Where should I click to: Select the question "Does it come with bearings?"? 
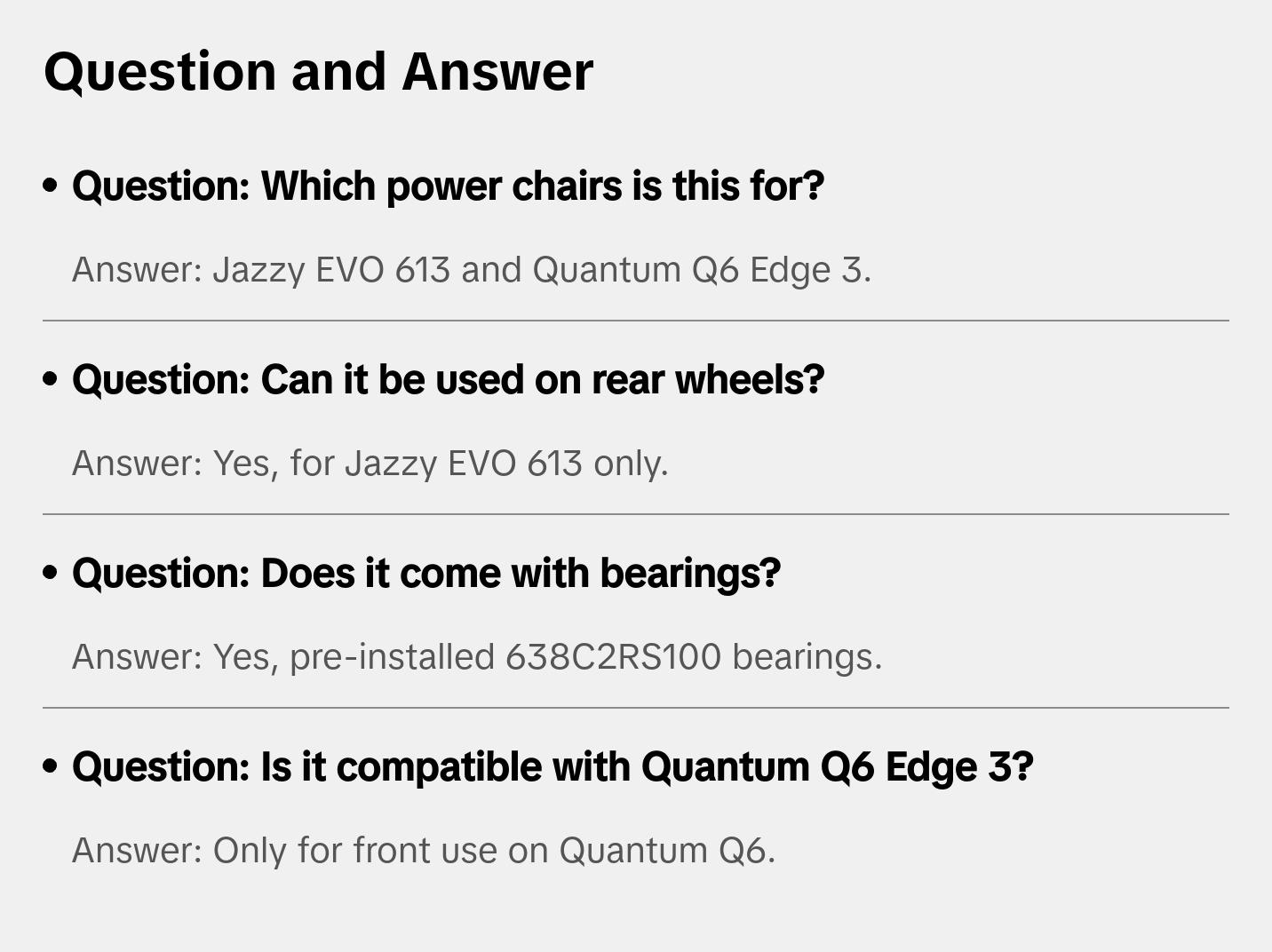tap(425, 574)
